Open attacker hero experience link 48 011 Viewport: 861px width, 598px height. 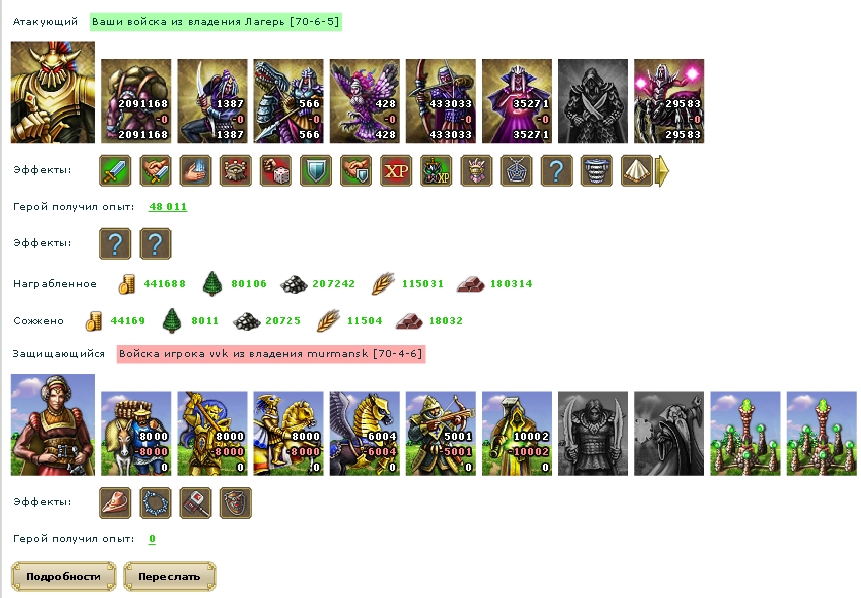pos(168,207)
